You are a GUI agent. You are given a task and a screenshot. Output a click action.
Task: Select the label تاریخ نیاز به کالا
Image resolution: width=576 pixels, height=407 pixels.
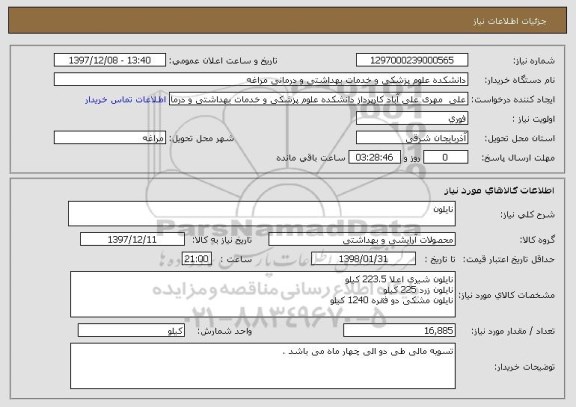click(222, 240)
